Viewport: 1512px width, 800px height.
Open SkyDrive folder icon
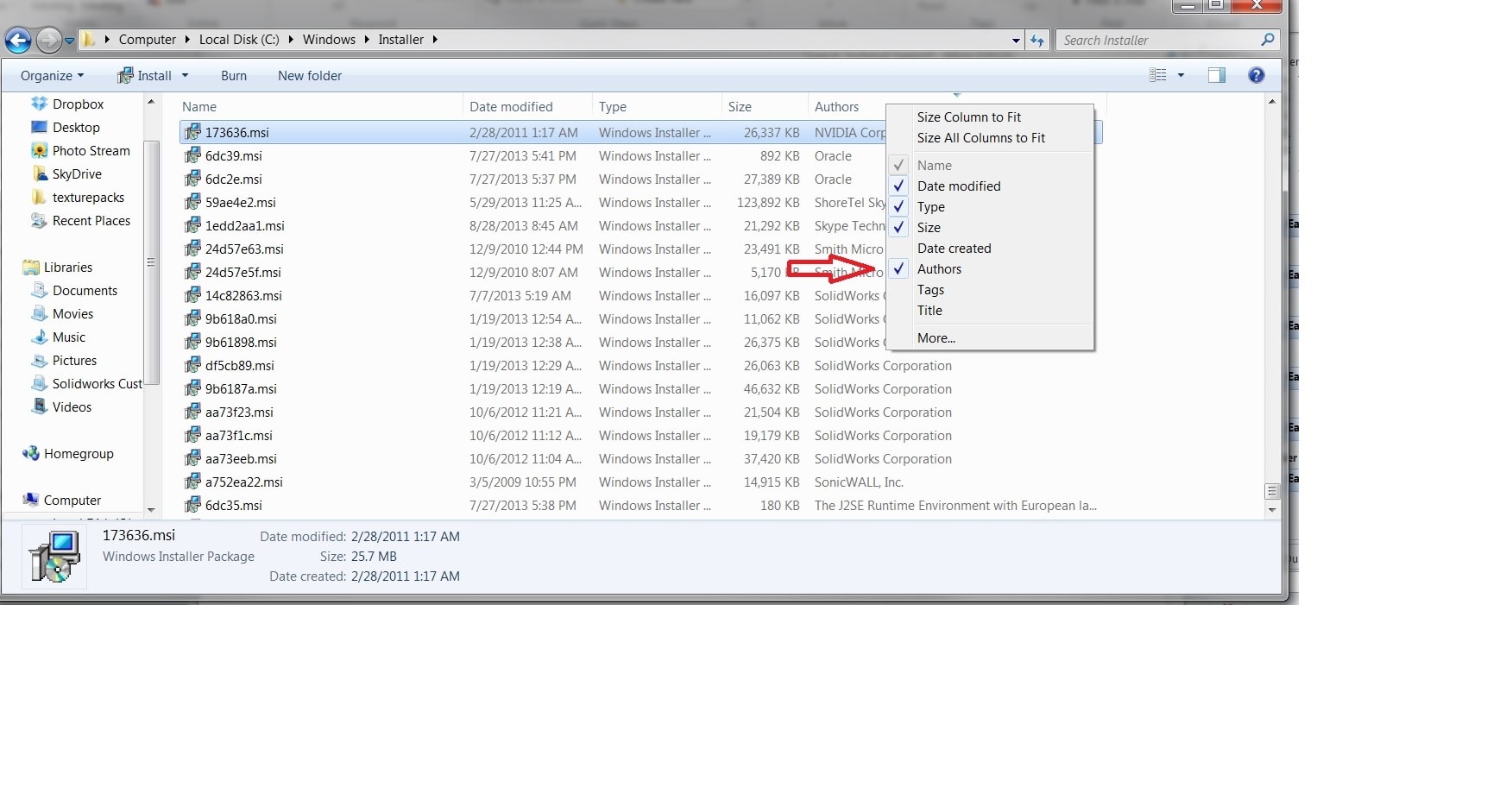point(39,173)
